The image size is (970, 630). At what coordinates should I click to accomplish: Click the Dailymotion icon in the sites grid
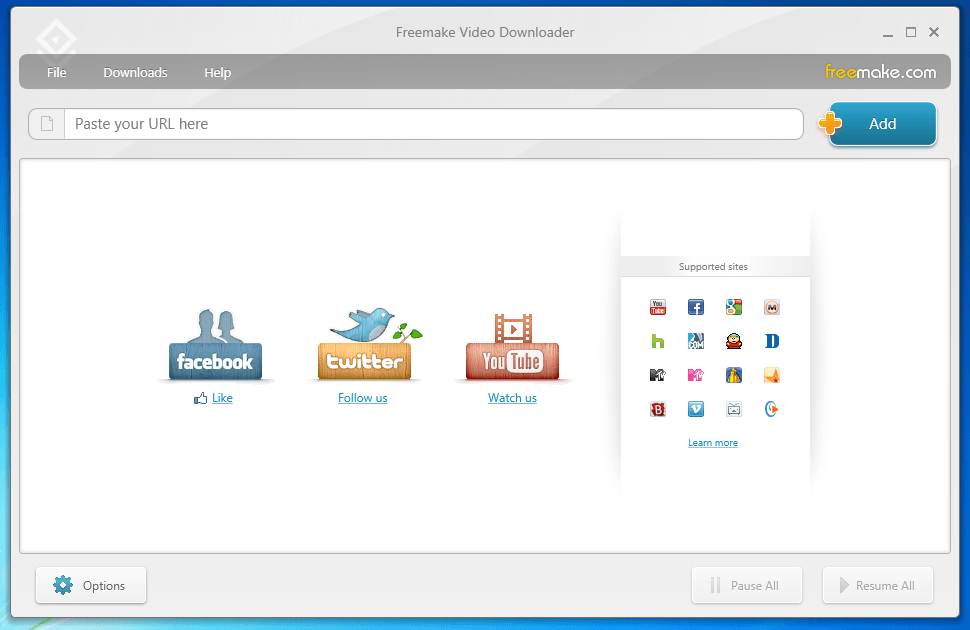point(771,341)
